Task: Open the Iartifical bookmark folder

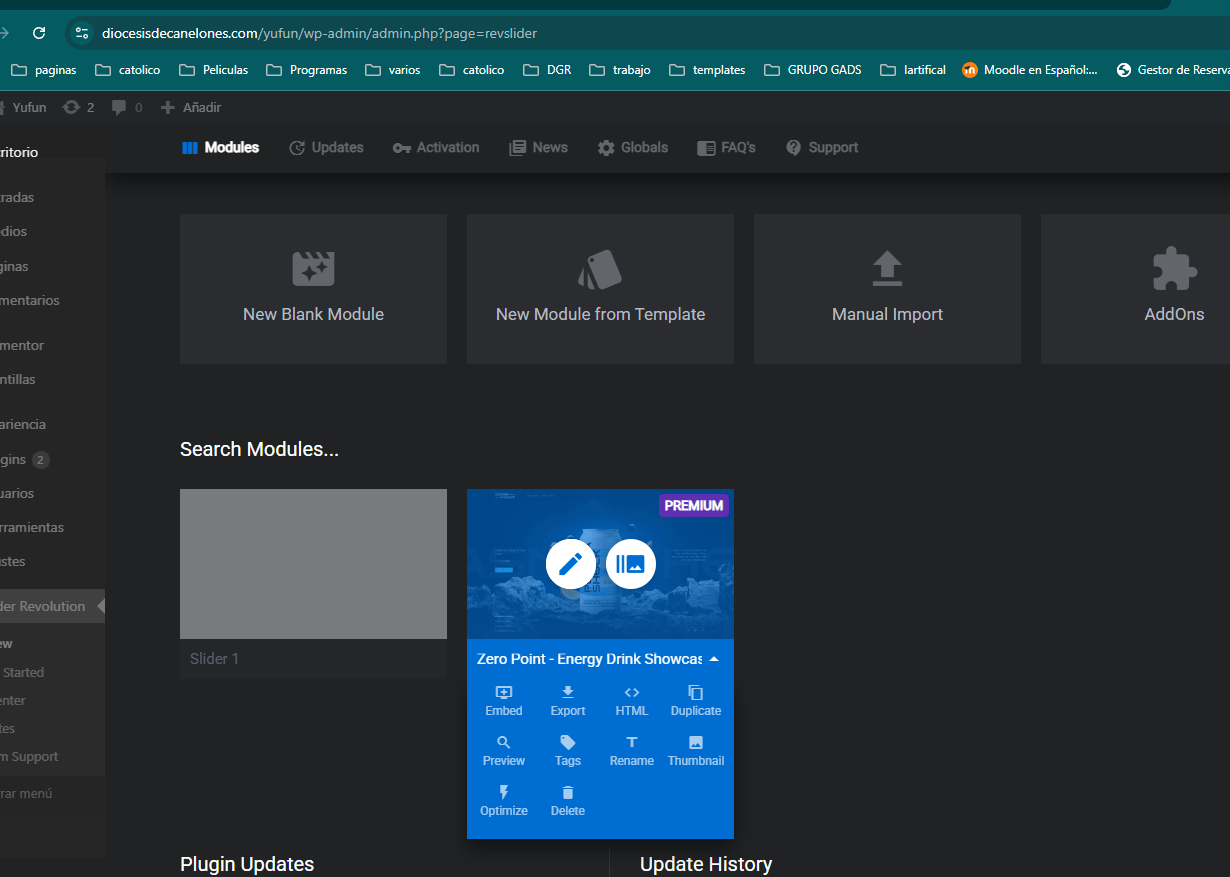Action: pos(913,70)
